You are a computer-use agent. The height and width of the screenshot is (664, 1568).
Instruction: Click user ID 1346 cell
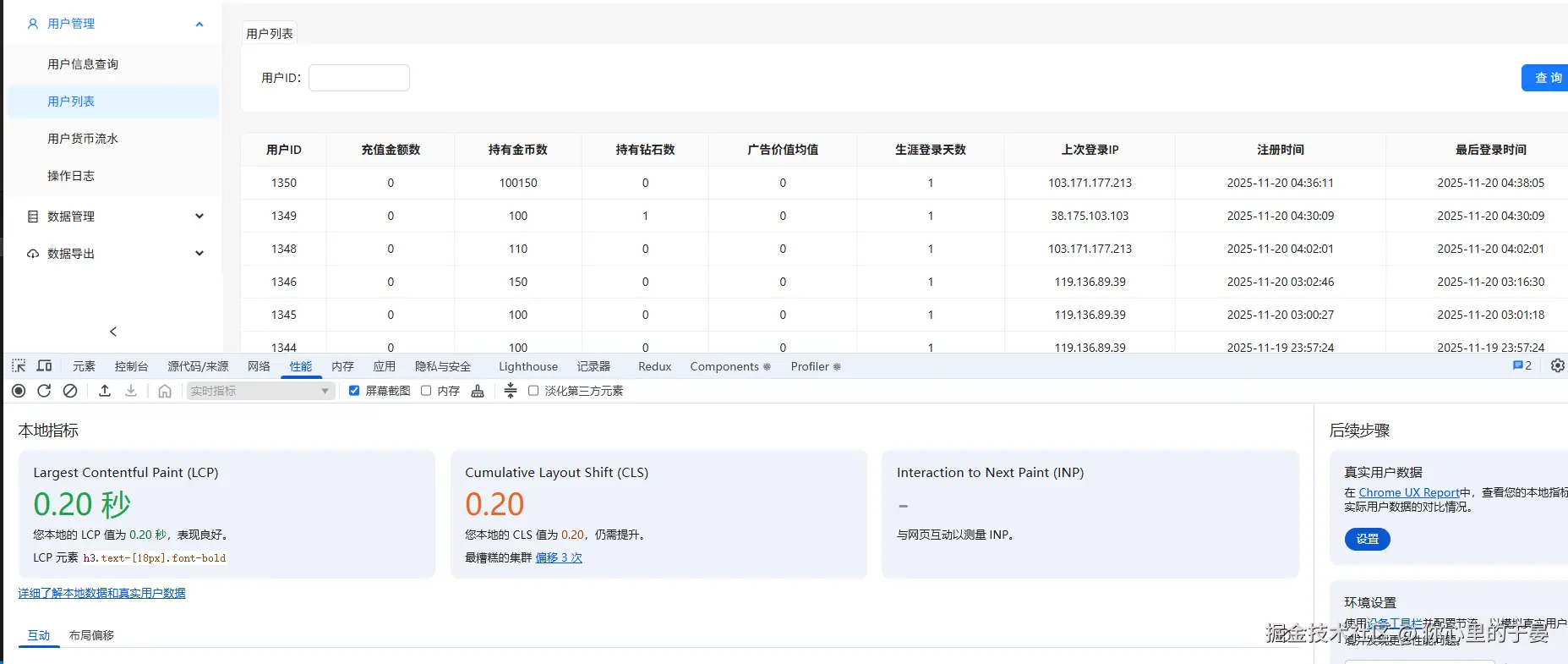284,282
